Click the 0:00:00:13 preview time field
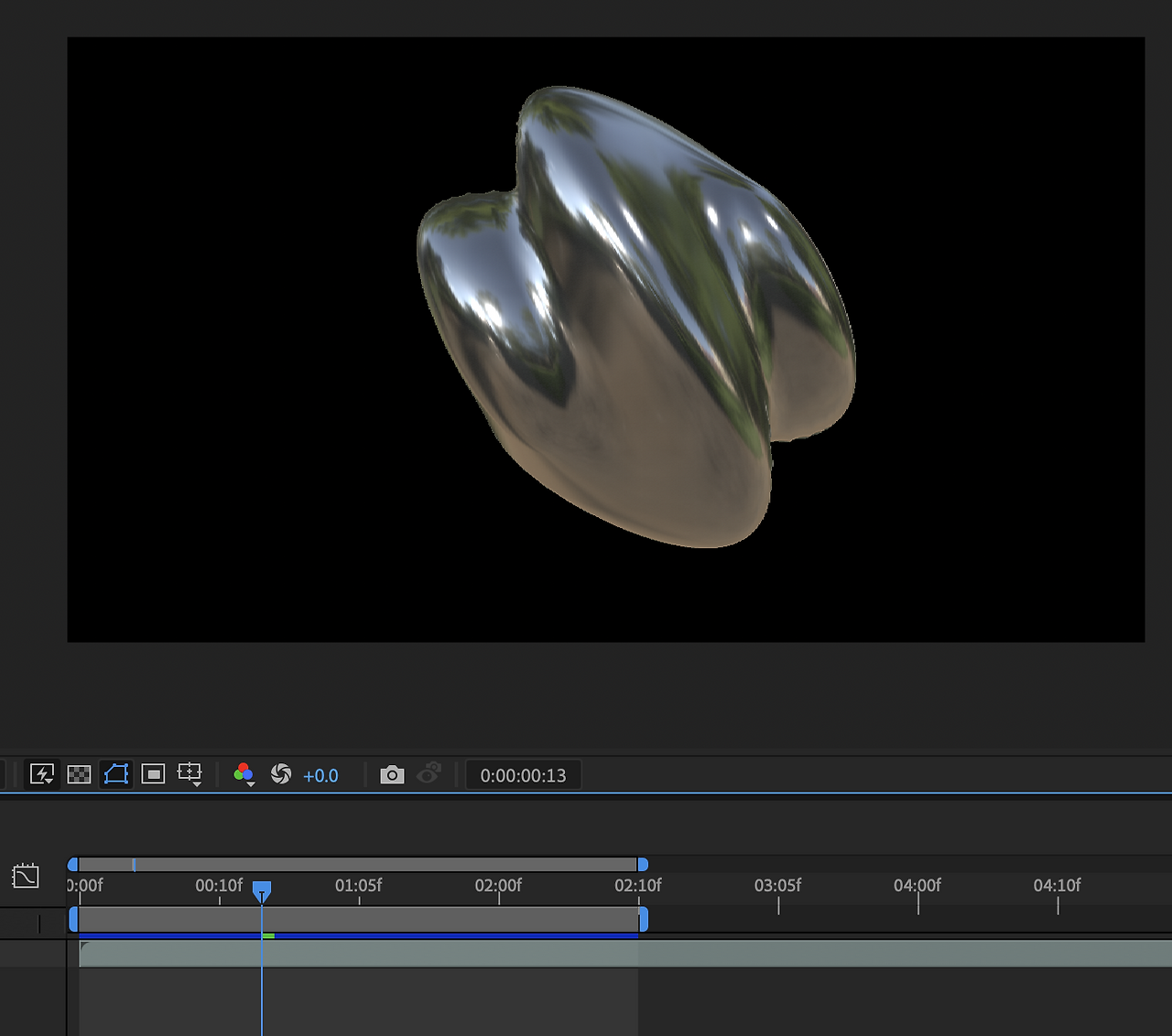Viewport: 1172px width, 1036px height. click(x=523, y=776)
